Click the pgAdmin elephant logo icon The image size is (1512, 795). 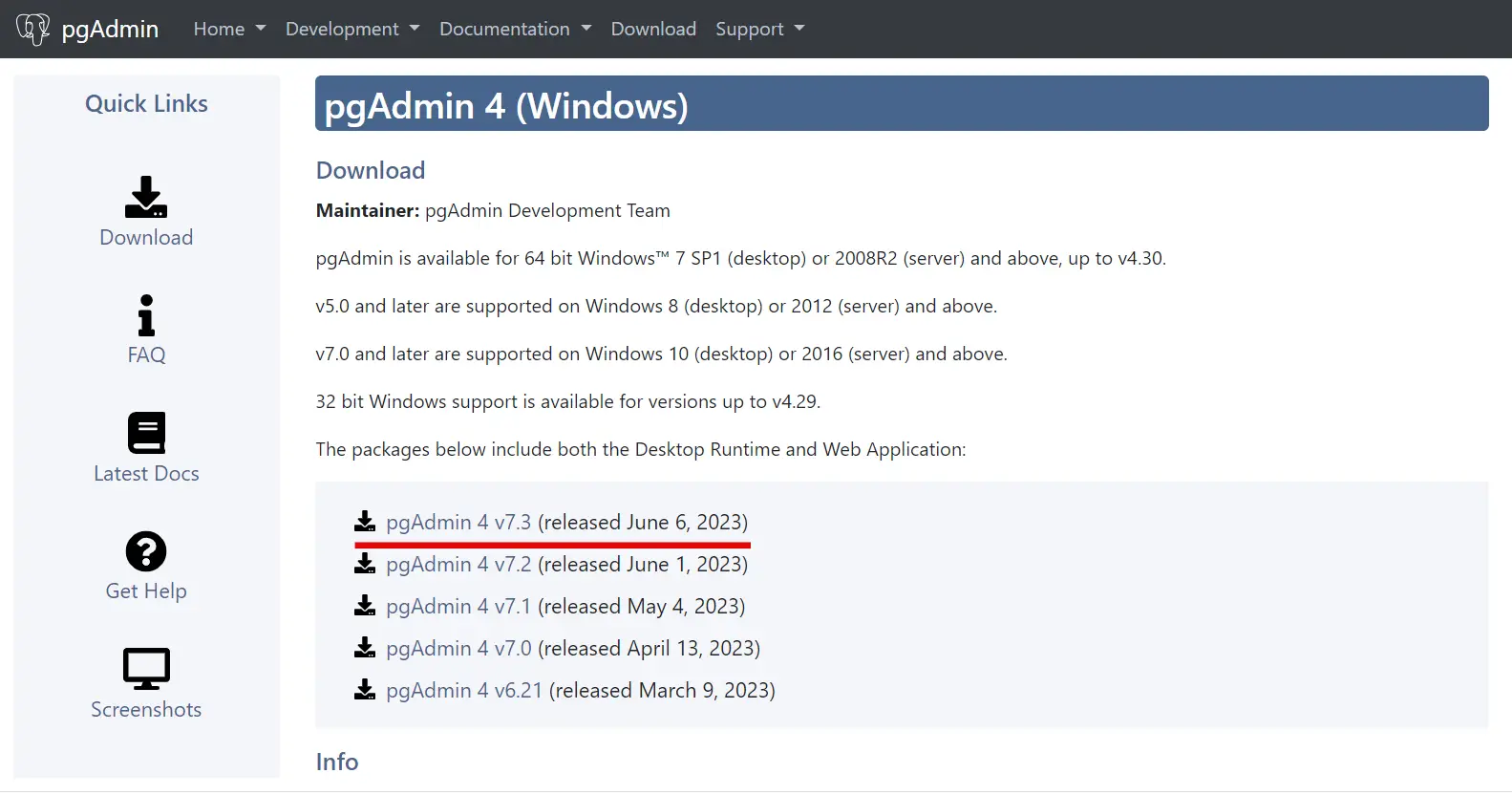point(33,29)
